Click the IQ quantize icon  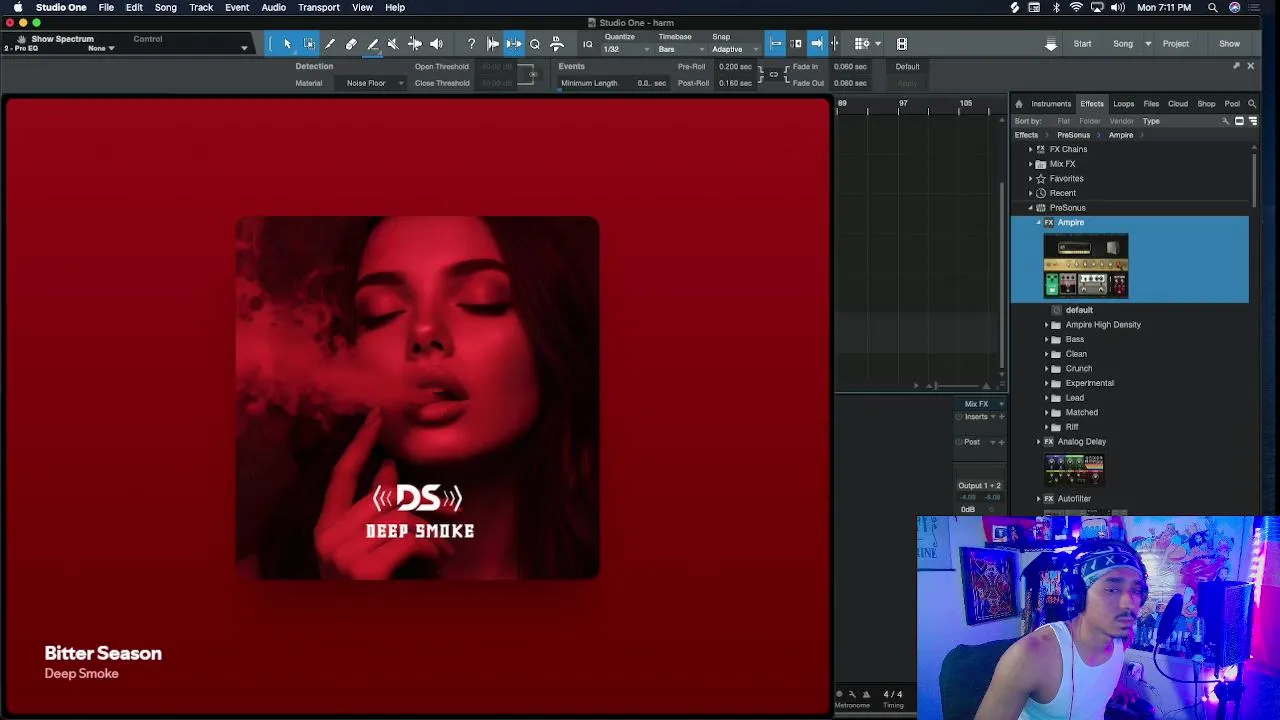point(588,44)
